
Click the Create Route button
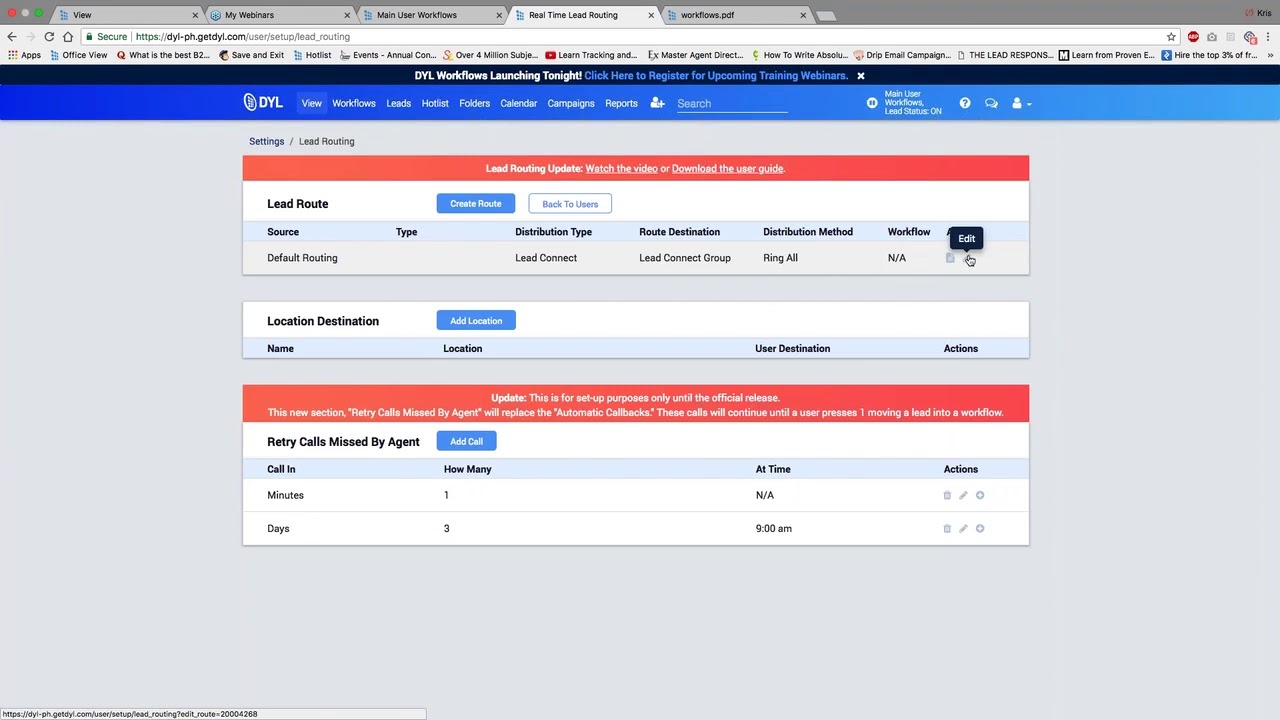[476, 204]
